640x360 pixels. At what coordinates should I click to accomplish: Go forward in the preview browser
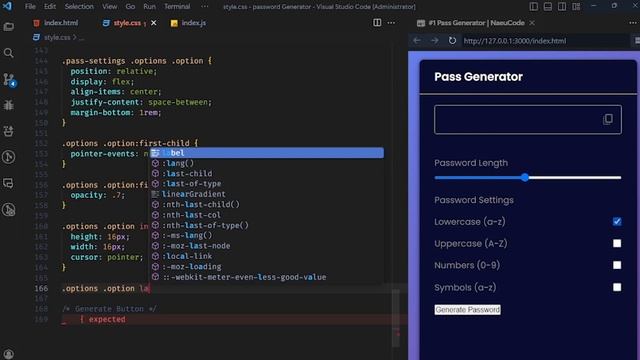pos(435,41)
